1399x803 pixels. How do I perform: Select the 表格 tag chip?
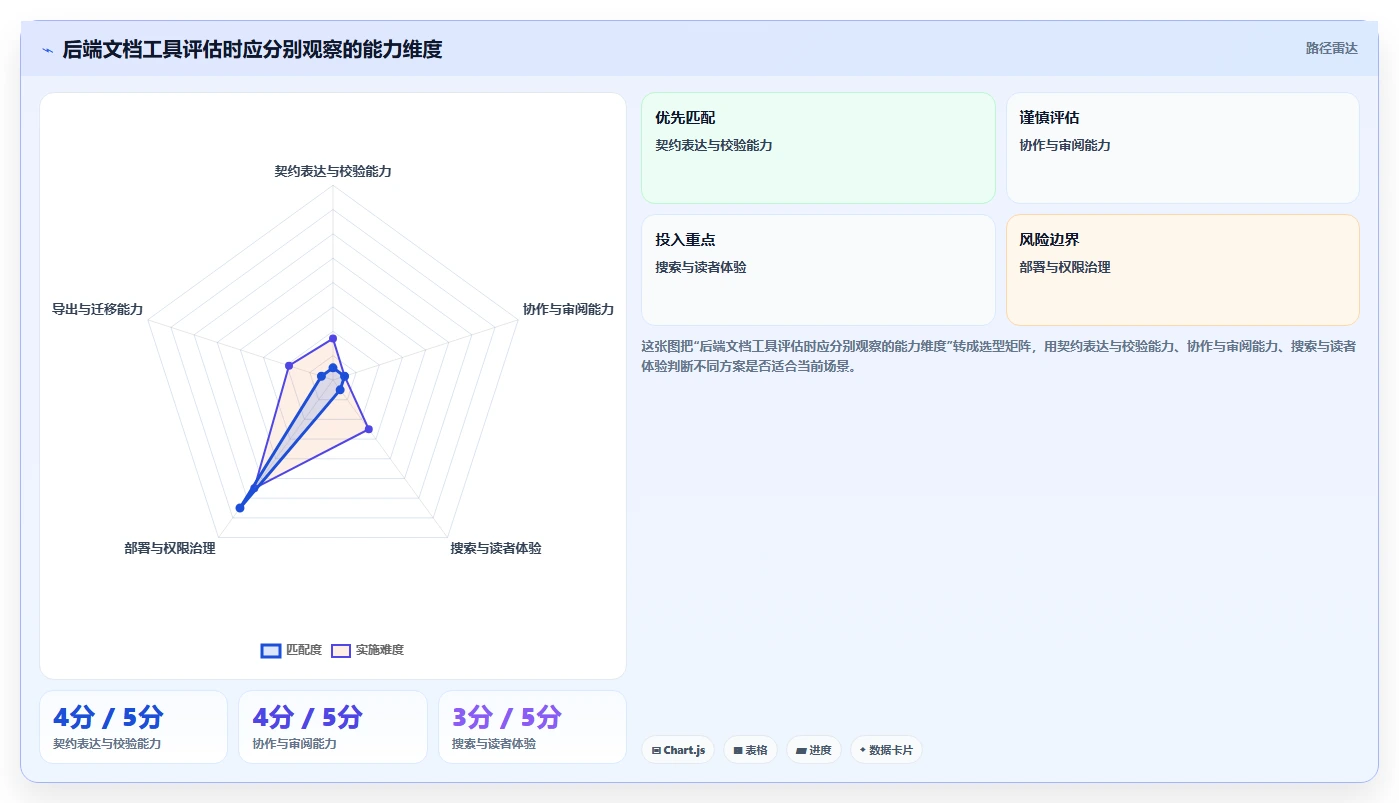pyautogui.click(x=750, y=750)
